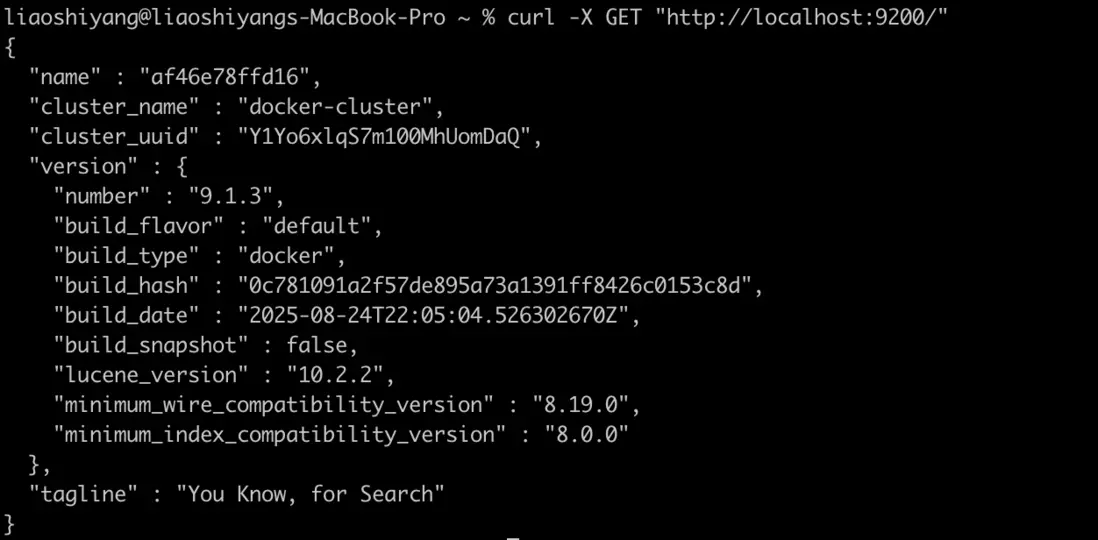Click the word curl in the command

point(532,17)
